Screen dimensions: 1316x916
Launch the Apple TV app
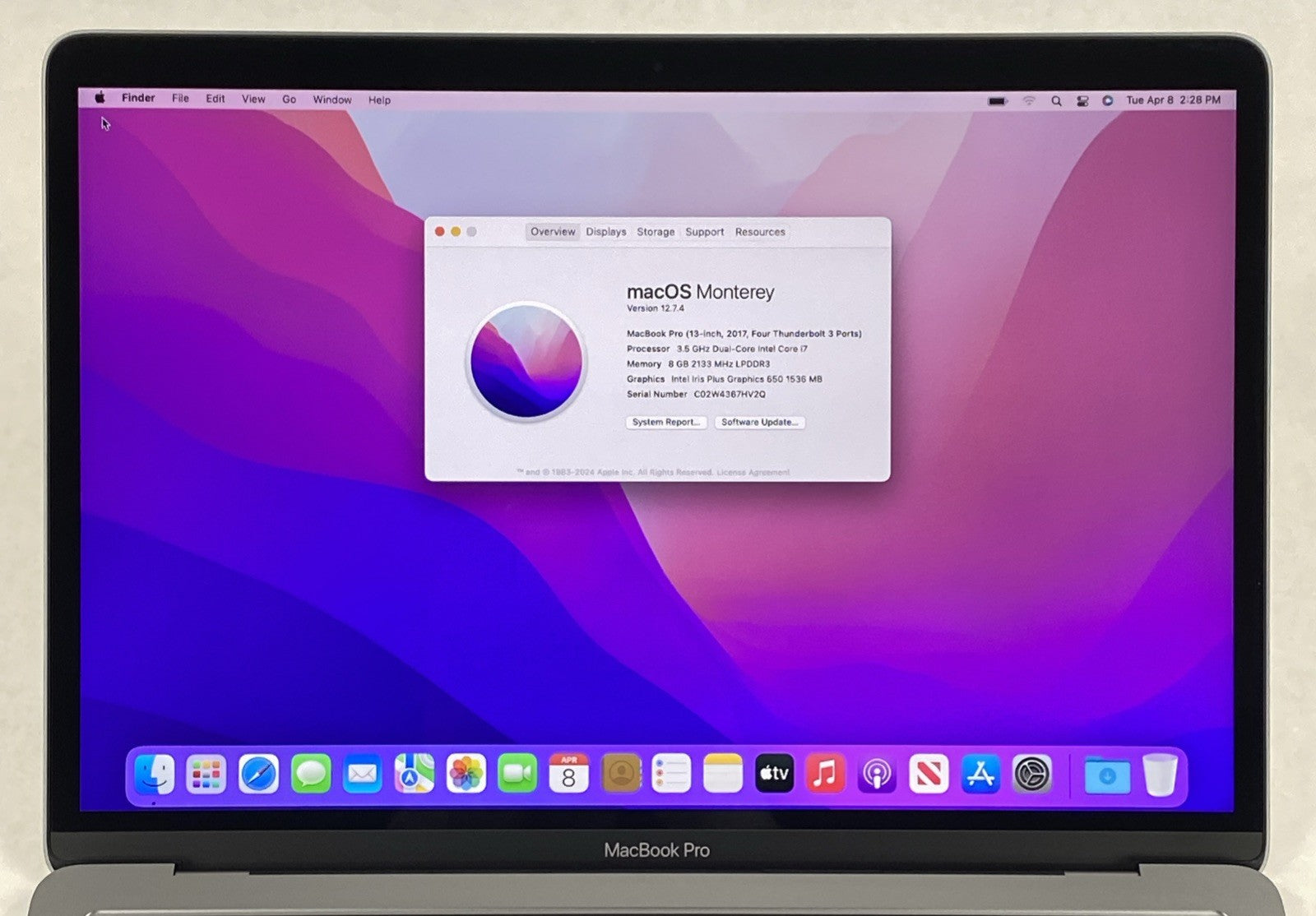tap(774, 774)
